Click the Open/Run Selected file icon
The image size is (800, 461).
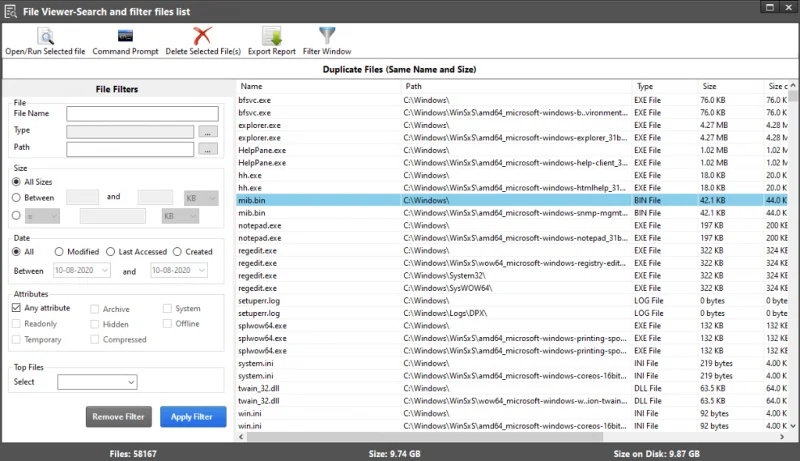pyautogui.click(x=45, y=37)
